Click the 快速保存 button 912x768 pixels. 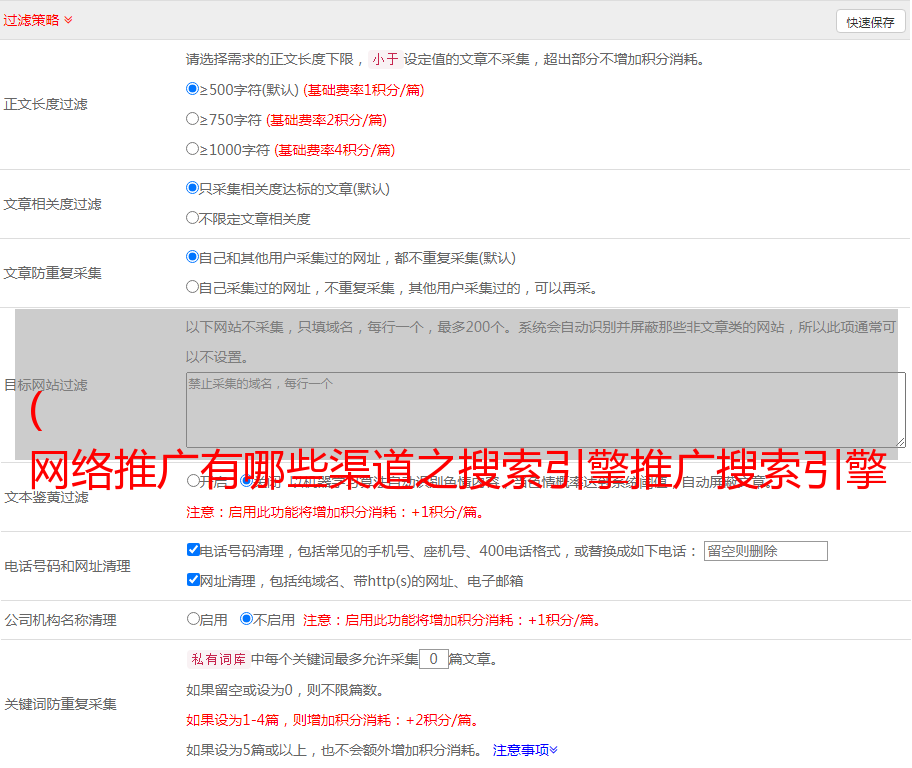click(x=869, y=22)
